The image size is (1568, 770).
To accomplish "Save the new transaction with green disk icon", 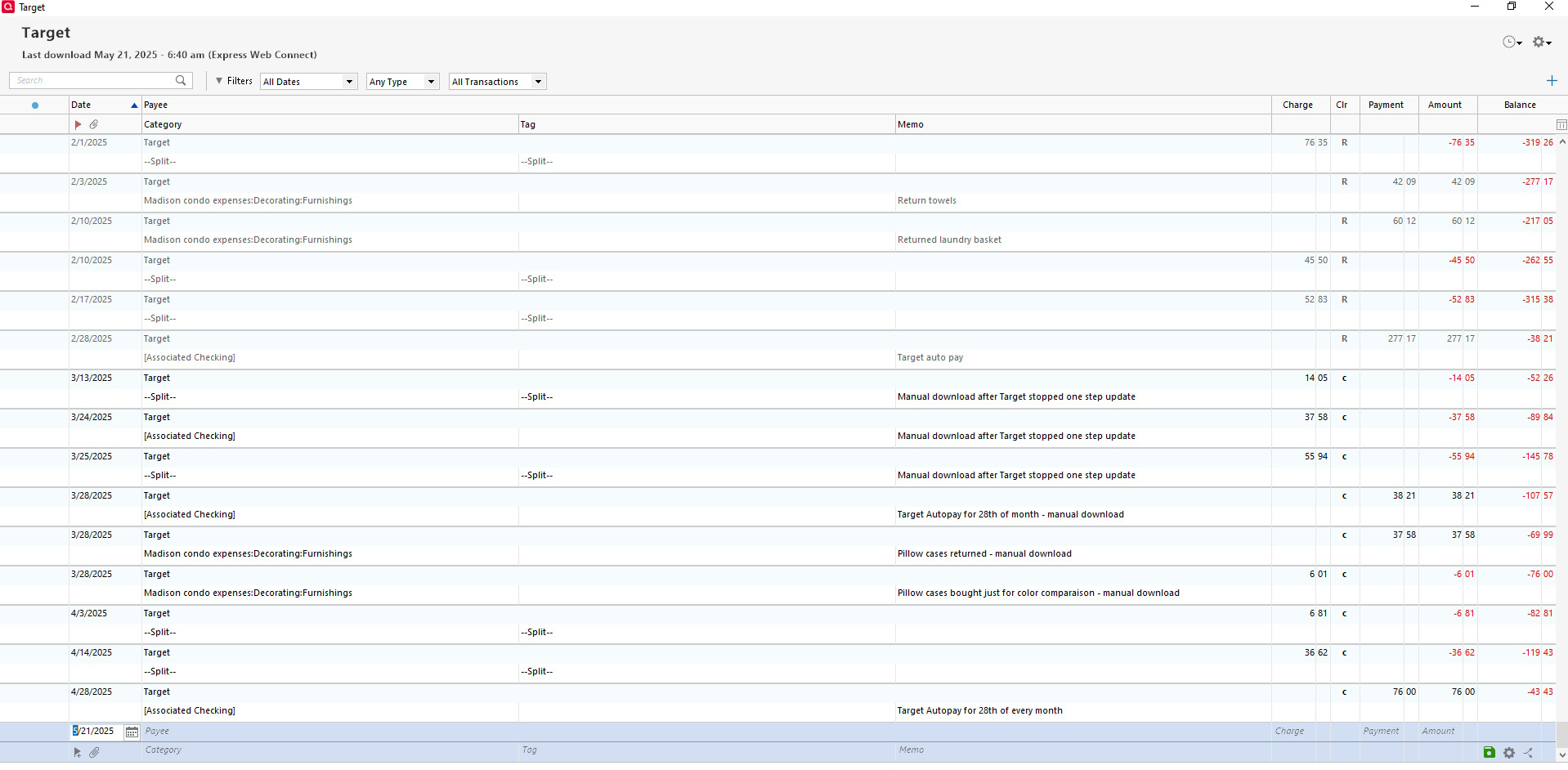I will [x=1489, y=752].
